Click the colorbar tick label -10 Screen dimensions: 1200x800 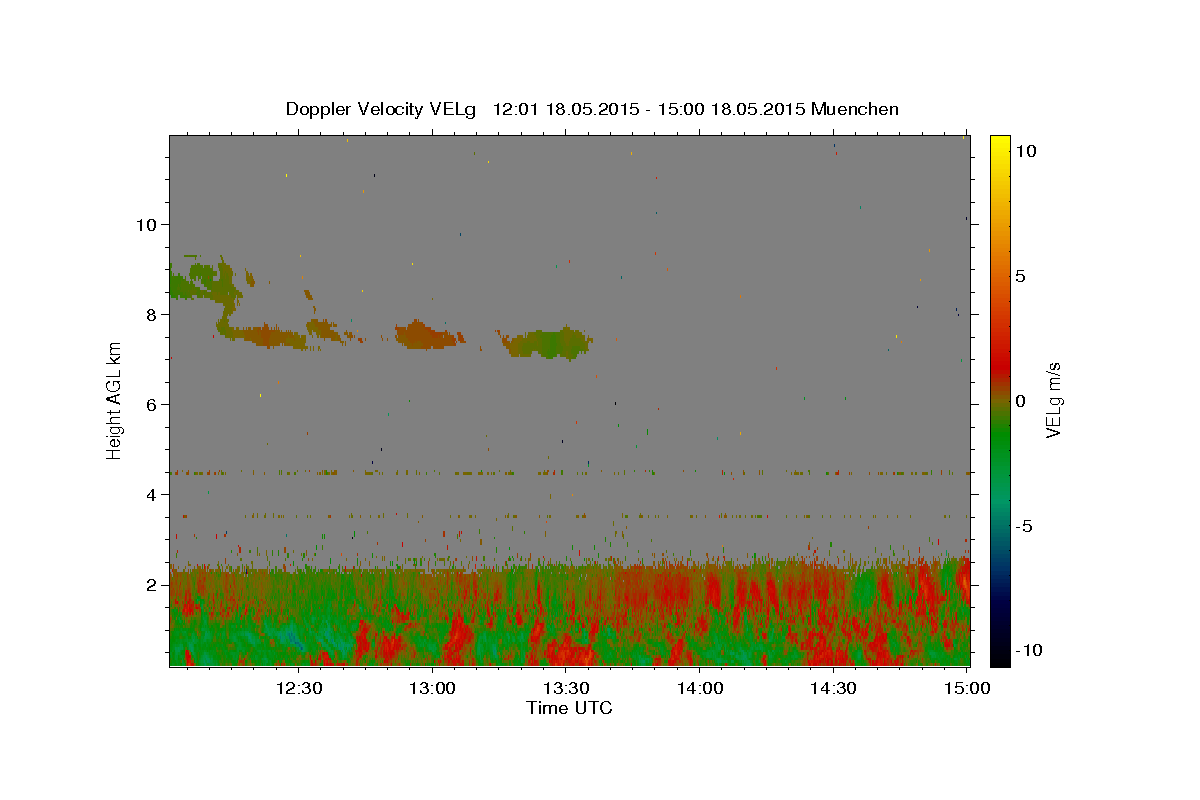click(x=1029, y=650)
